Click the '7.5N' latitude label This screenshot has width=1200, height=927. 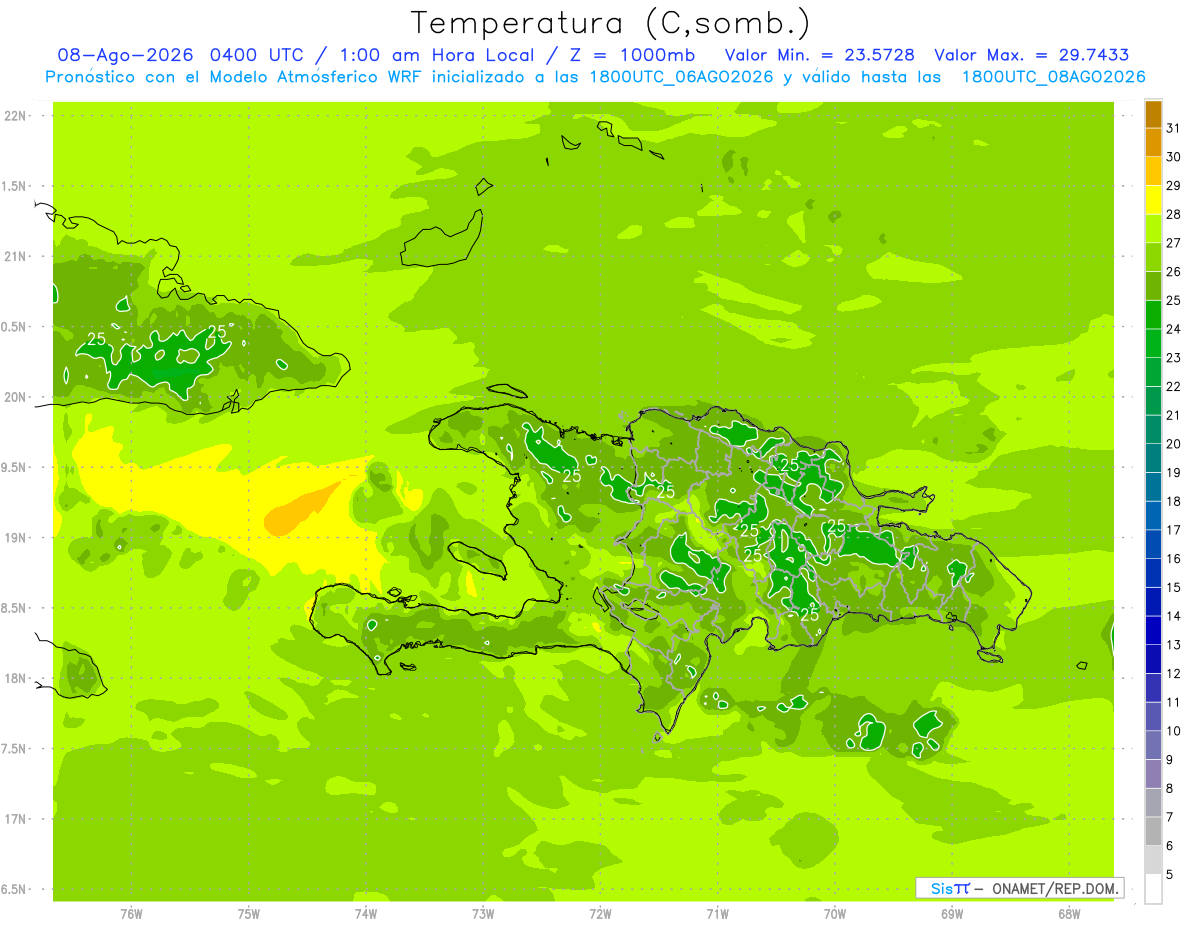(15, 749)
